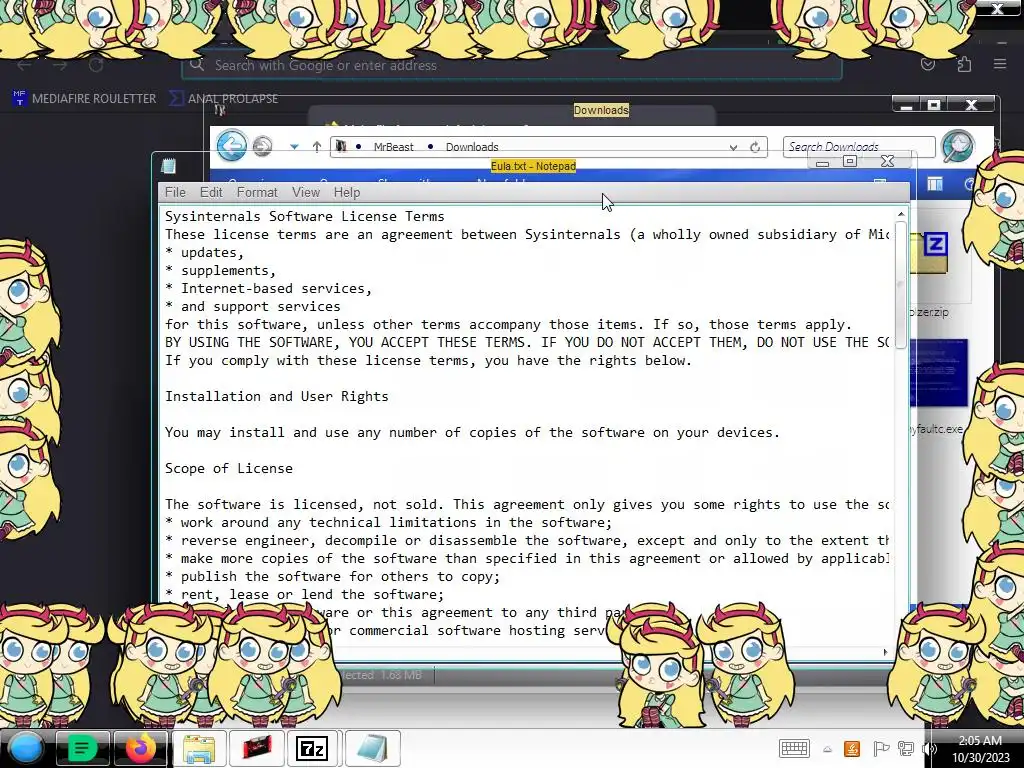This screenshot has width=1024, height=768.
Task: Click the Notepad vertical scrollbar thumb
Action: point(901,285)
